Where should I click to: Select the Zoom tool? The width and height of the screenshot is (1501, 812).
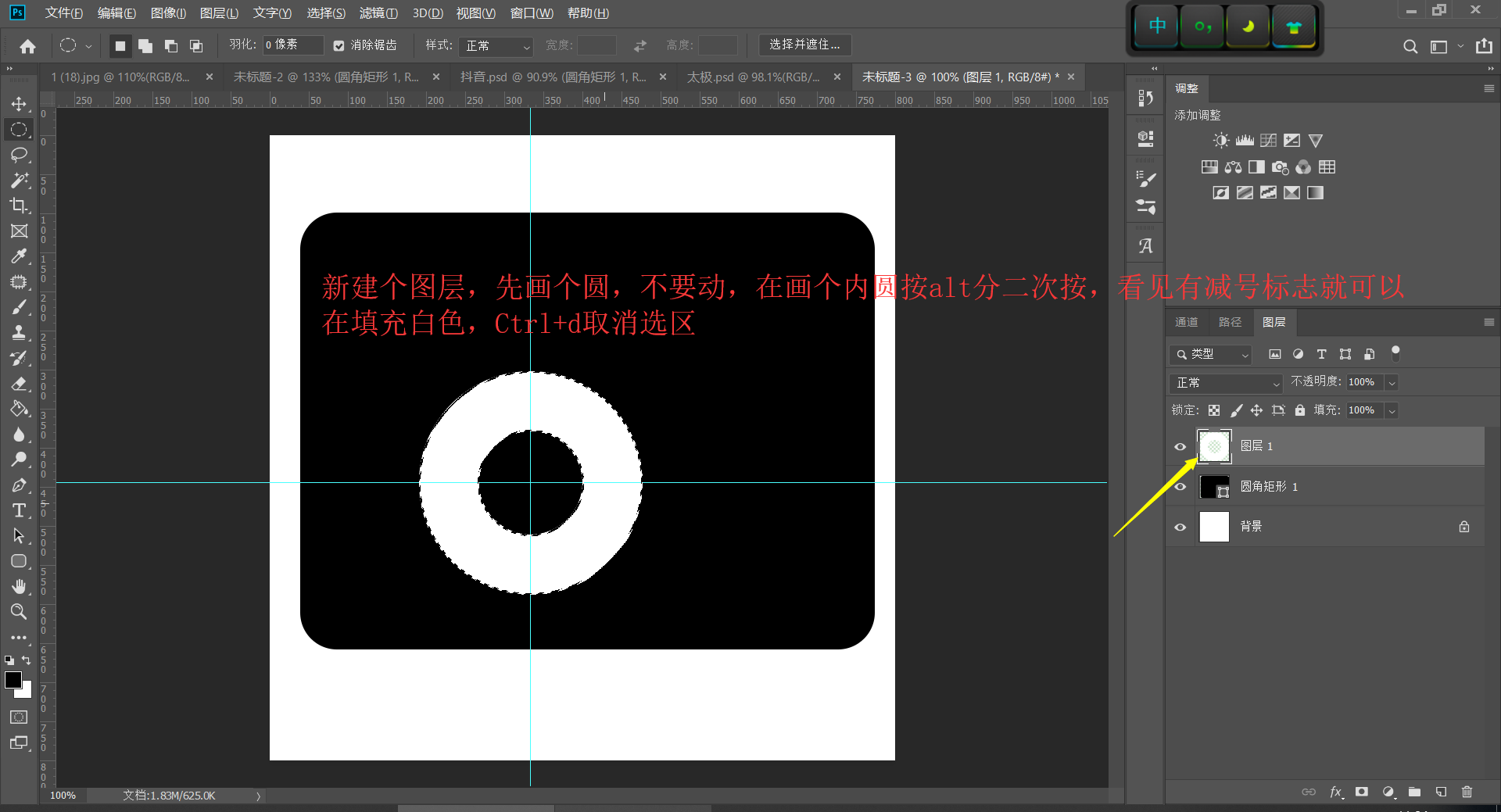tap(19, 611)
